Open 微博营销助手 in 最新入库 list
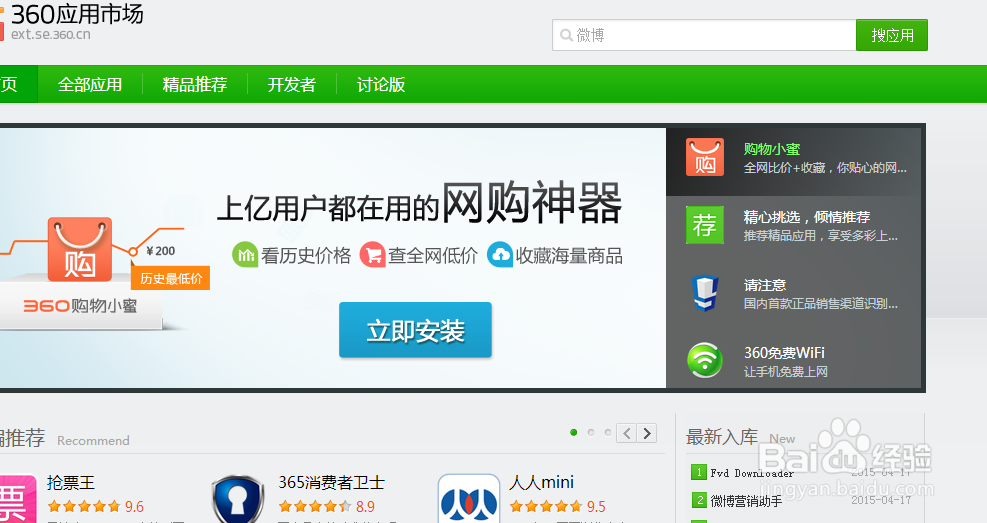Screen dimensions: 987x523 coord(746,501)
